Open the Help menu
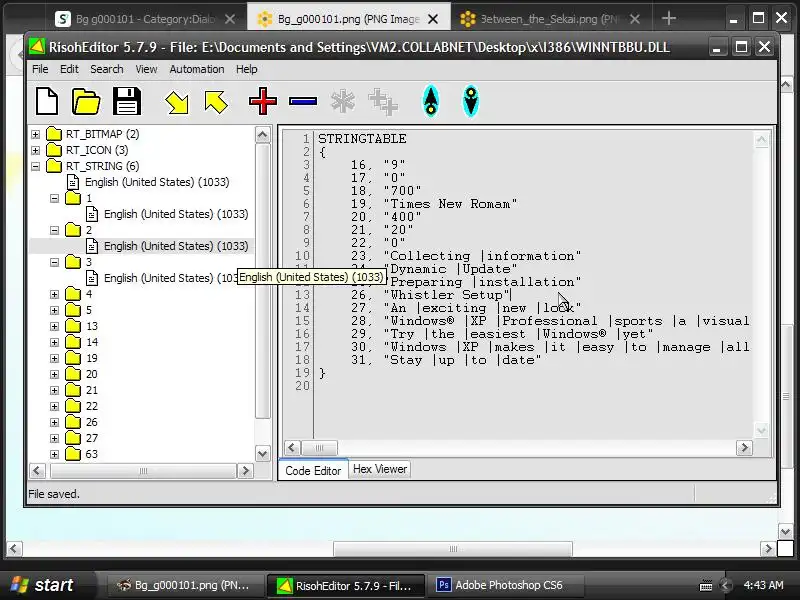The image size is (800, 600). (246, 69)
